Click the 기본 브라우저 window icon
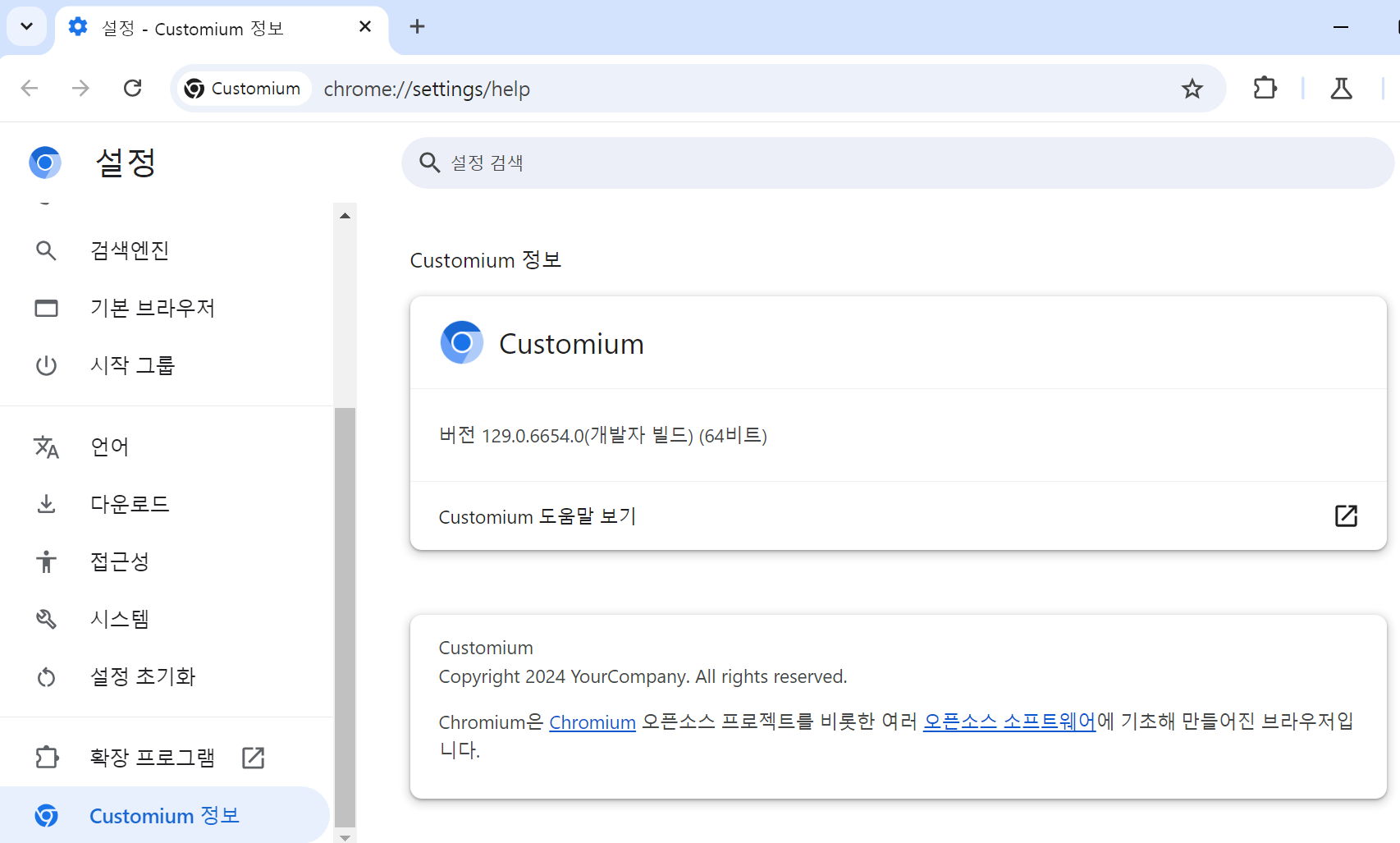 pyautogui.click(x=46, y=308)
